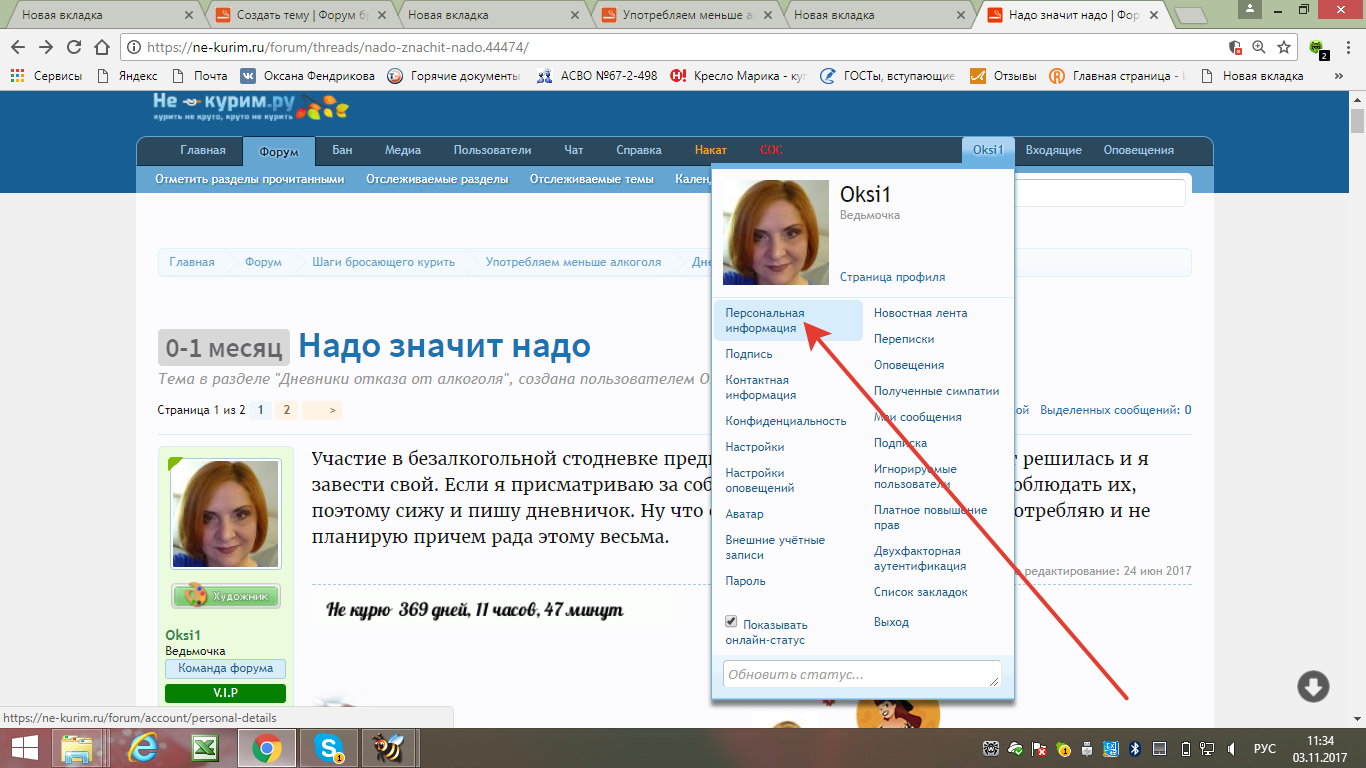Click the Обновить статус input field
This screenshot has width=1366, height=768.
[x=862, y=674]
